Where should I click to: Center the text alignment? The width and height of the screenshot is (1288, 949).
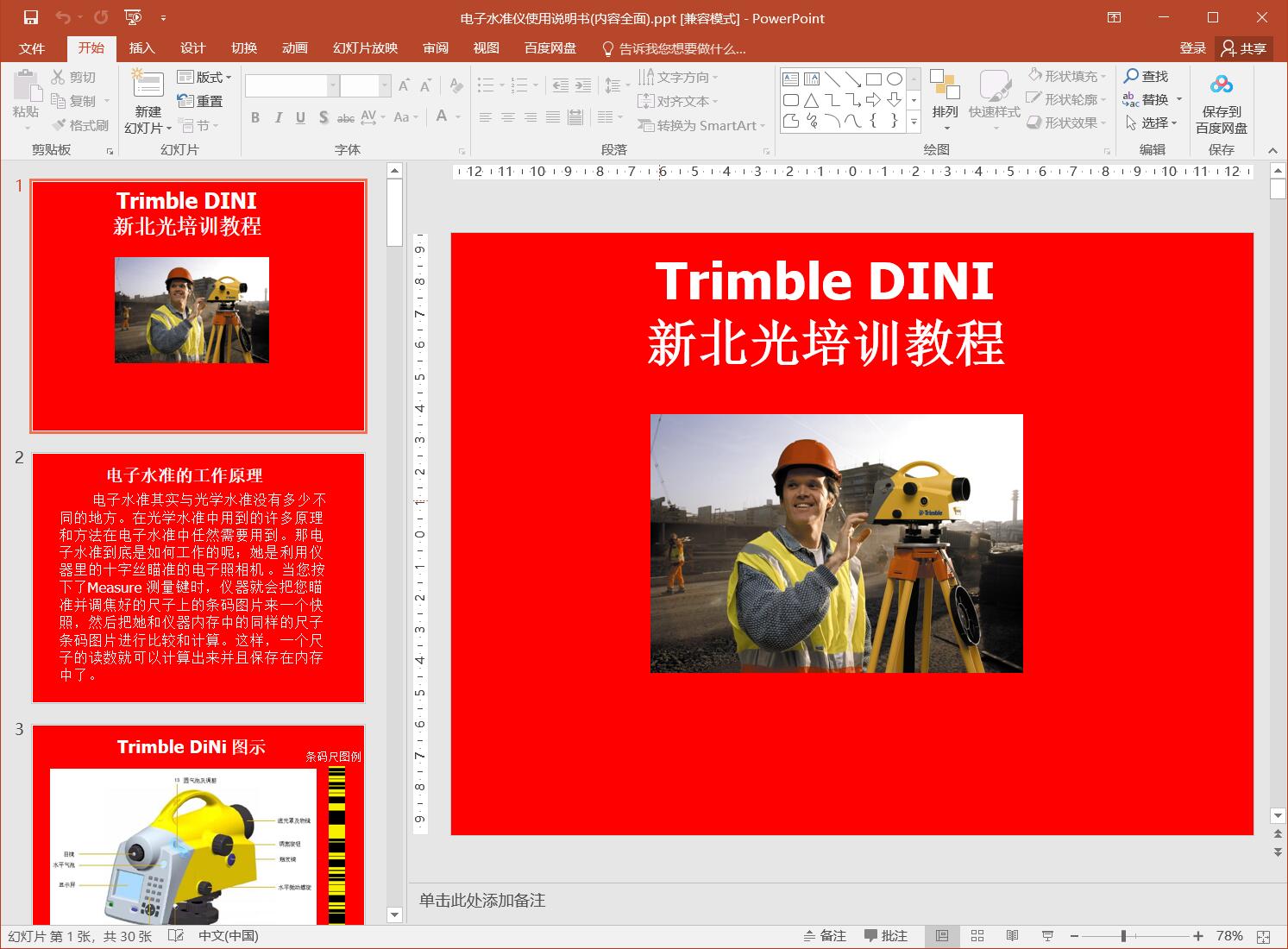508,117
